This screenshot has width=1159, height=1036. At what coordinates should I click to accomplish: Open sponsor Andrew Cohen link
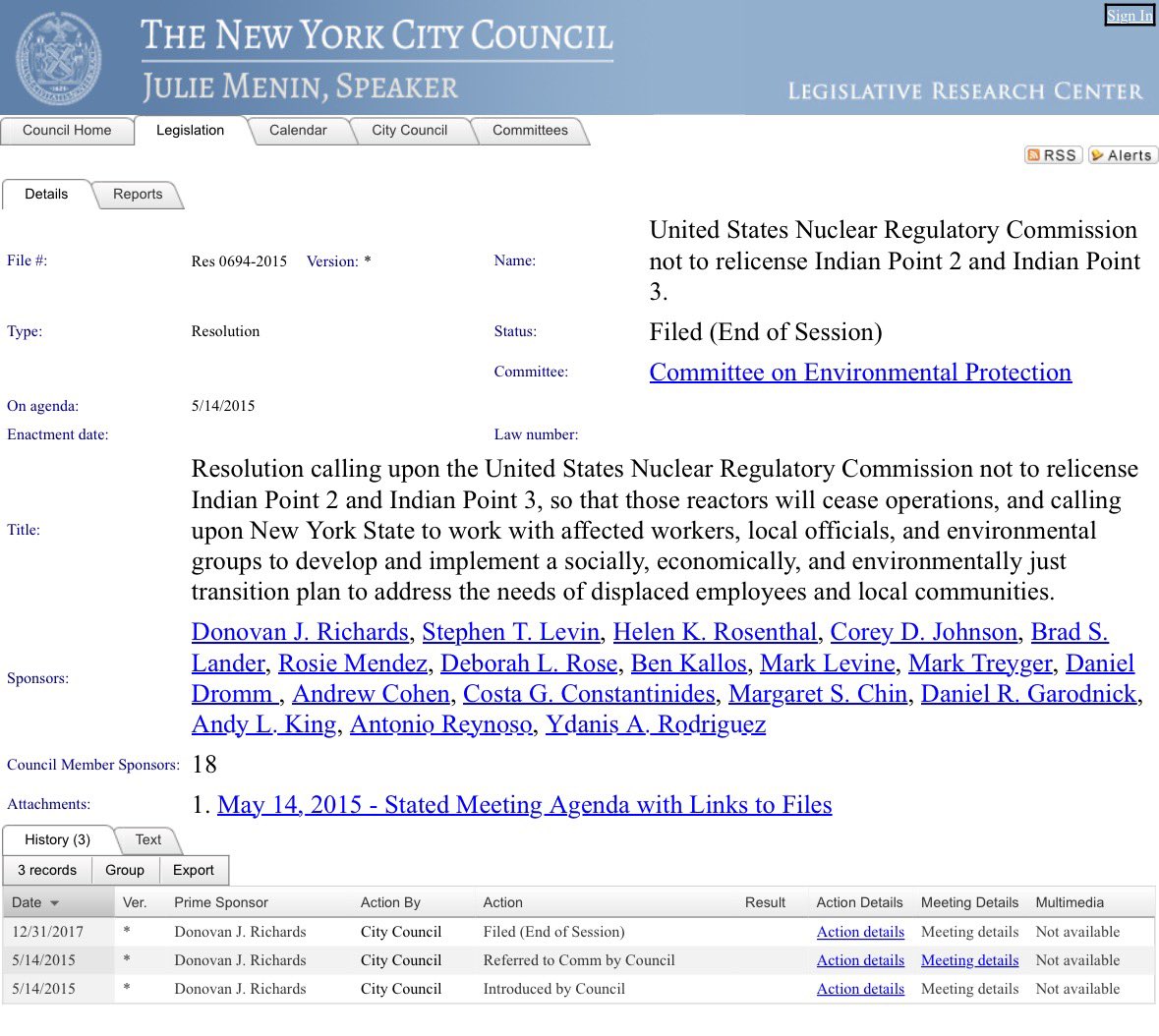point(371,694)
